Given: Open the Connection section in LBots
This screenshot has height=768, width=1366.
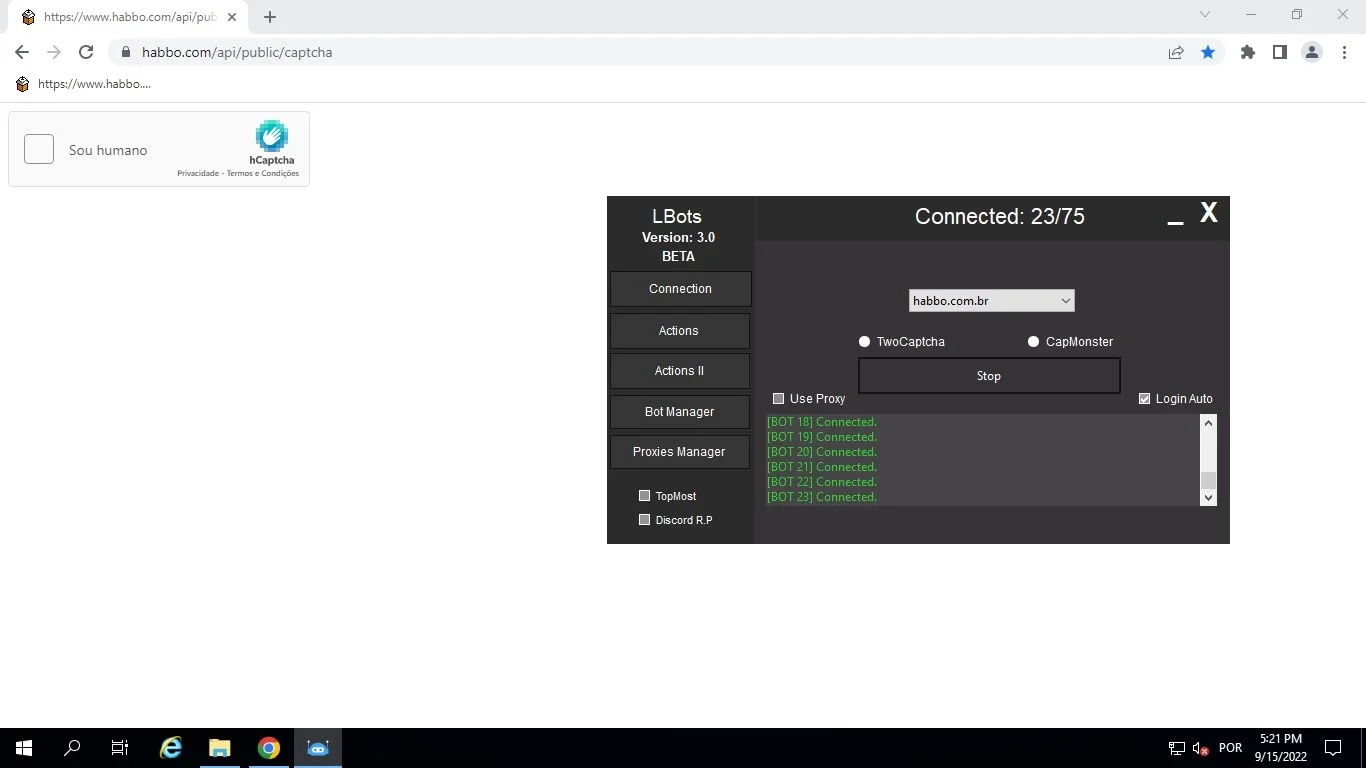Looking at the screenshot, I should [x=680, y=289].
